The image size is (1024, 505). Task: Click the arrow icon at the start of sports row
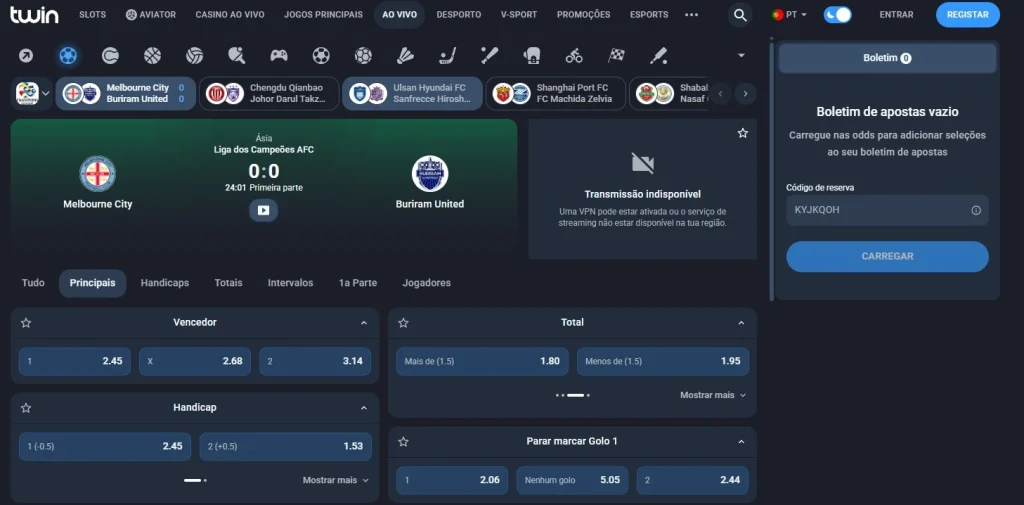26,56
